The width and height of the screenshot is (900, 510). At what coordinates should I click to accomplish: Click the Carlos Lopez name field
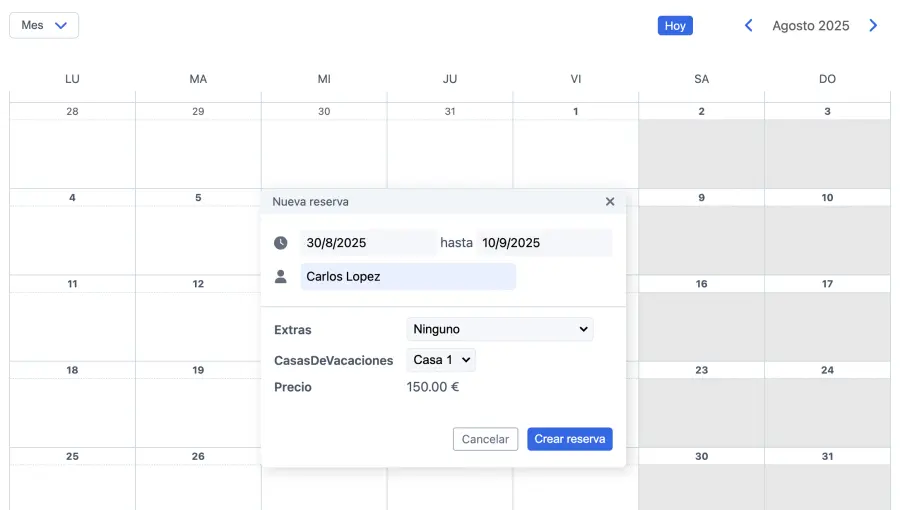408,276
